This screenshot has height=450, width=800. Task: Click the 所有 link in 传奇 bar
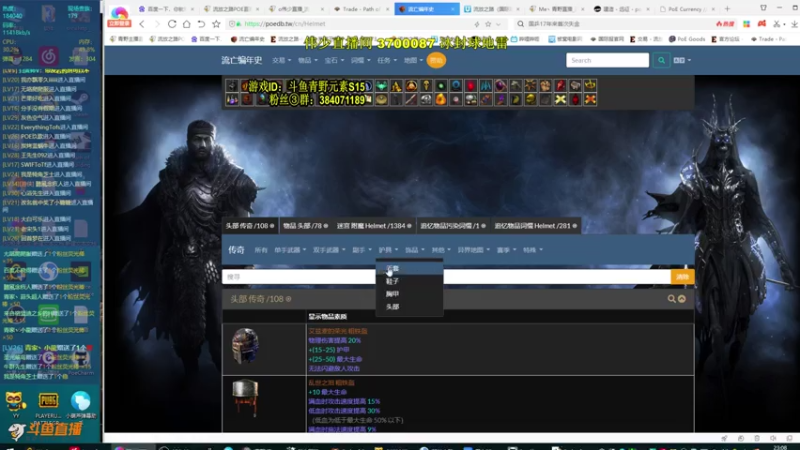point(261,250)
